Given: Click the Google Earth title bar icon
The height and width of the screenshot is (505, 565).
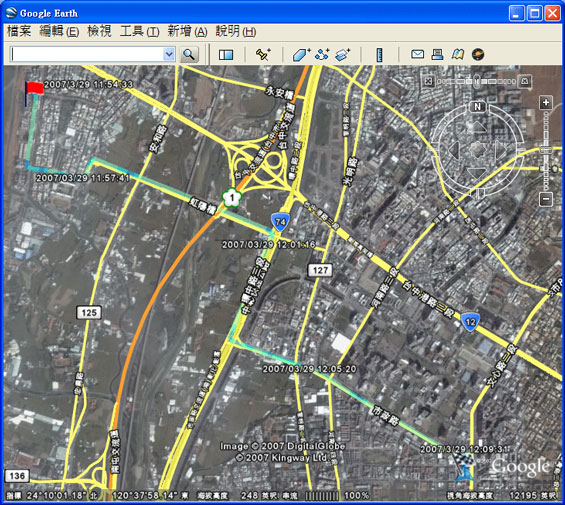Looking at the screenshot, I should 11,13.
